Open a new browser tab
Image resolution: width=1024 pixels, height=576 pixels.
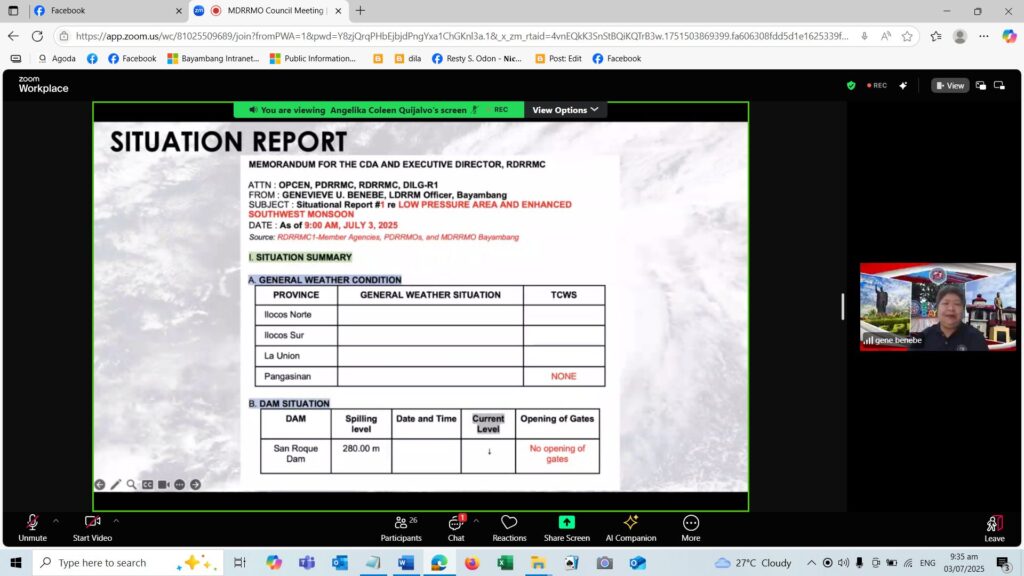(360, 10)
